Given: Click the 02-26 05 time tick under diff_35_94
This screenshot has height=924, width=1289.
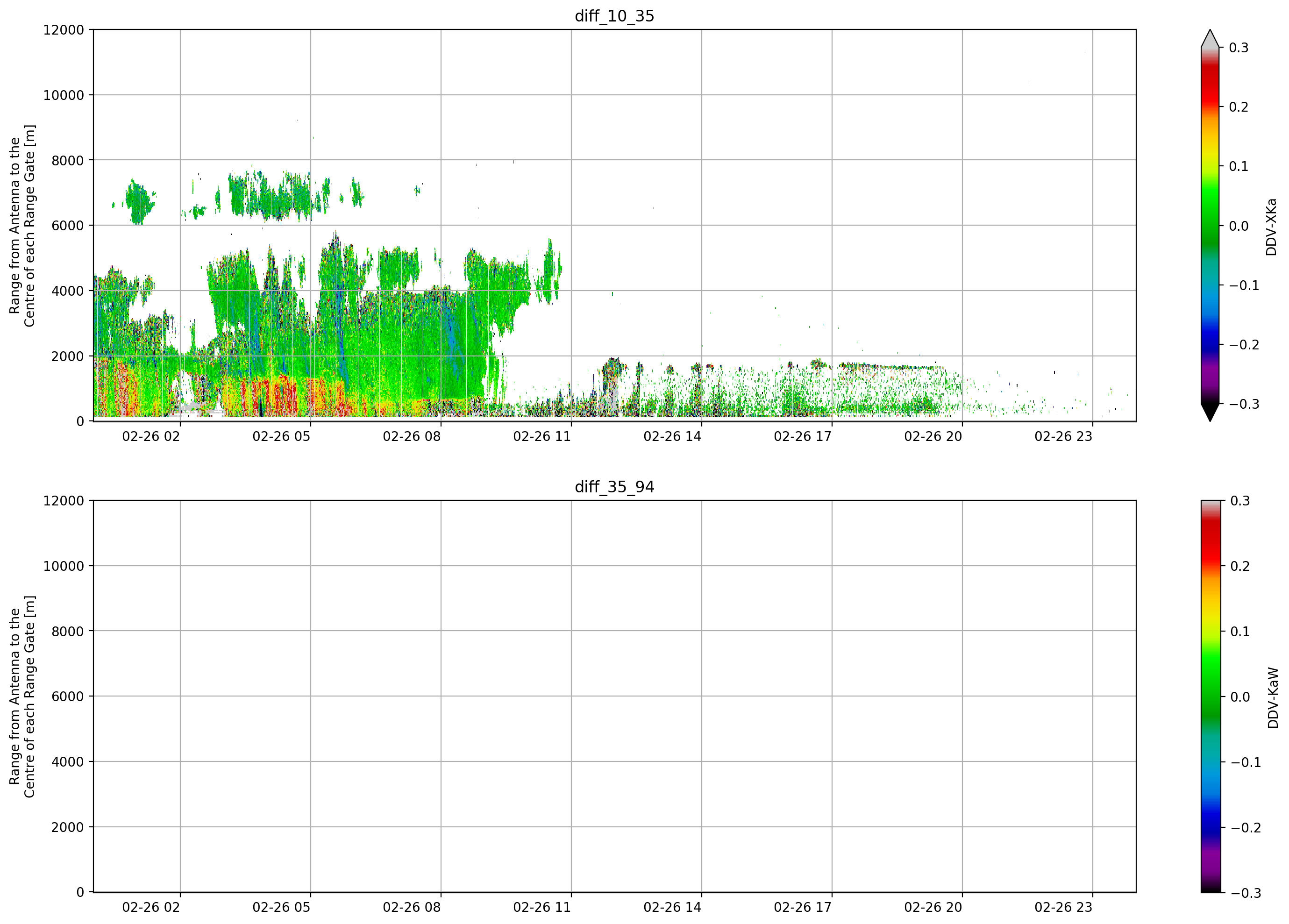Looking at the screenshot, I should 281,908.
